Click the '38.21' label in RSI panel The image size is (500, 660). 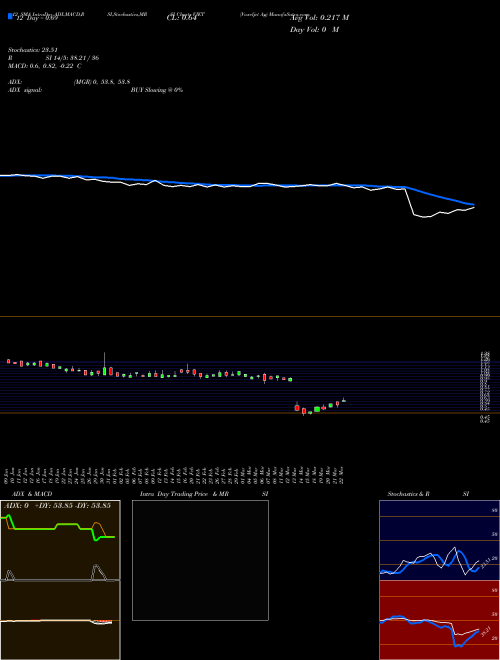click(x=486, y=631)
